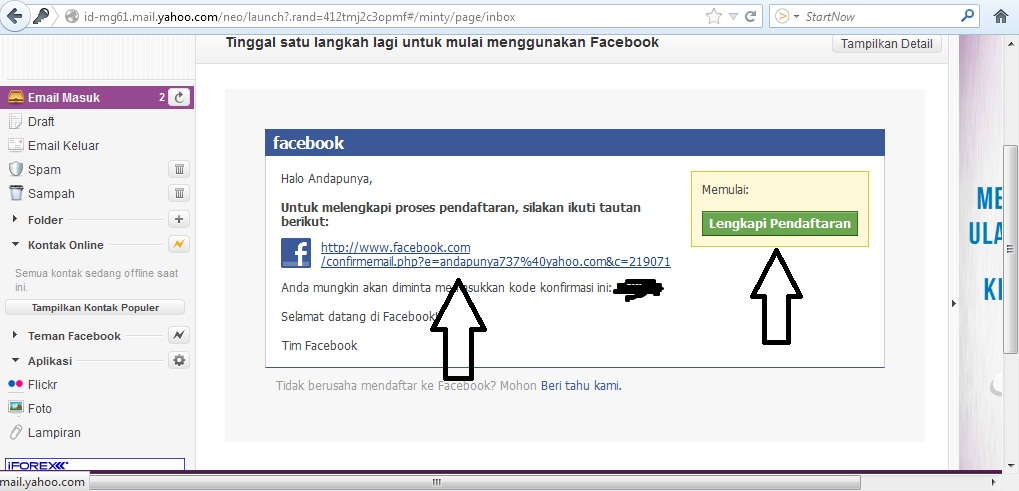Open the Flickr application
Viewport: 1019px width, 491px height.
coord(42,384)
